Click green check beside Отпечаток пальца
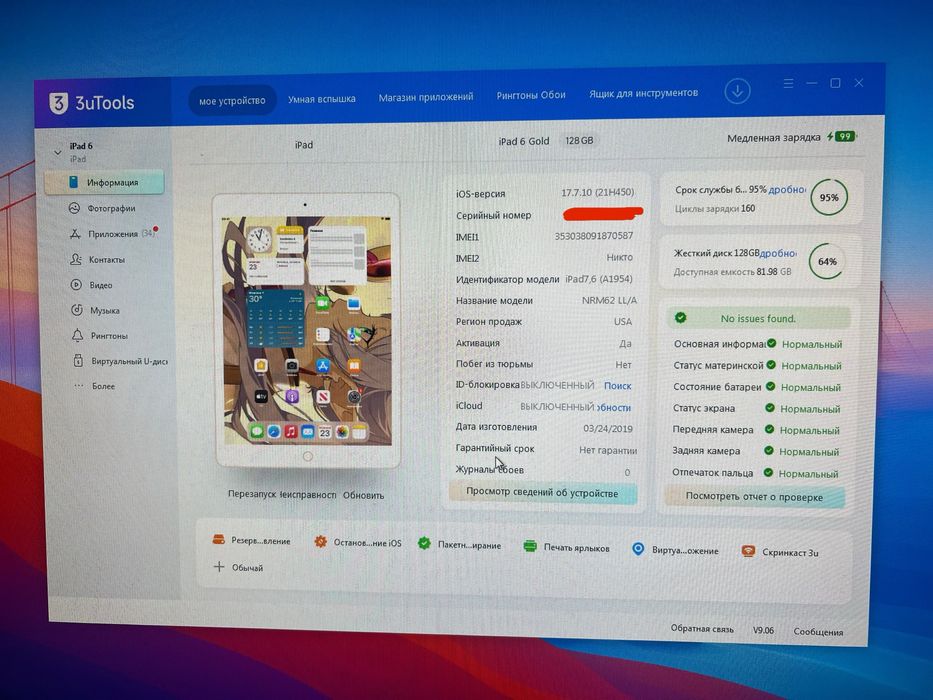The image size is (933, 700). tap(768, 473)
